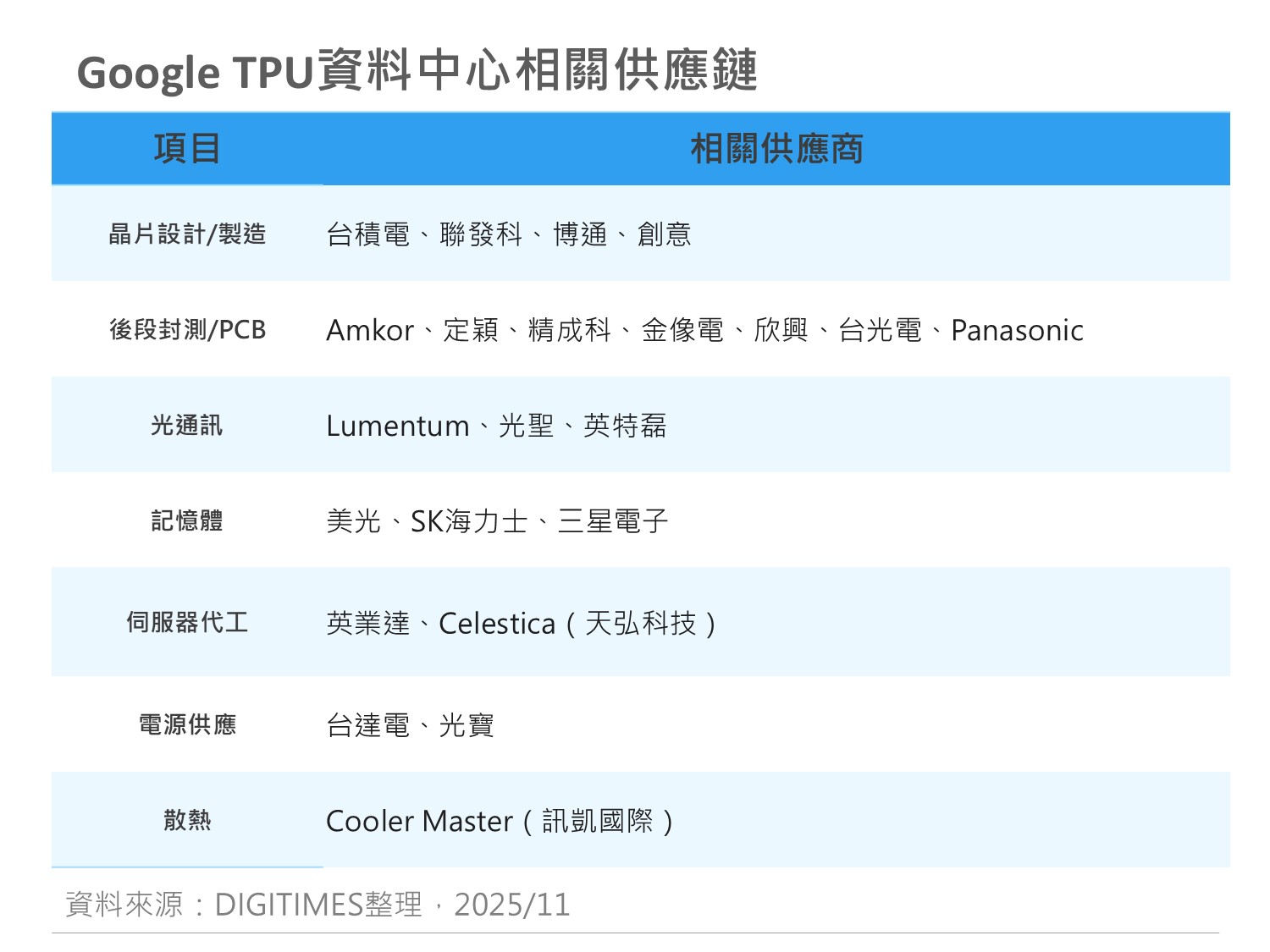Click "Amkor" in the packaging suppliers row

[x=370, y=330]
